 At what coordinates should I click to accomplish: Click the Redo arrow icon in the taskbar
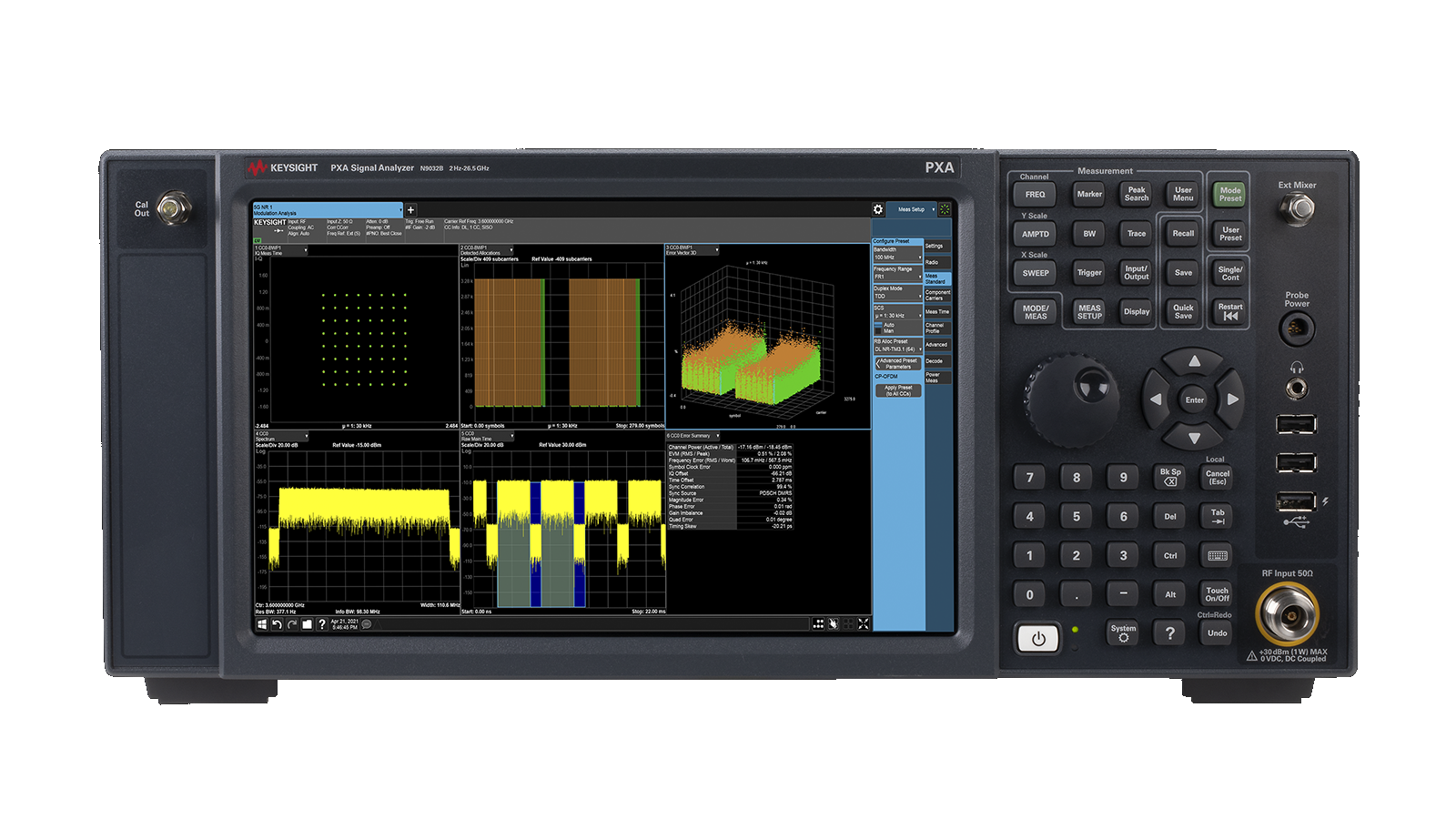290,624
